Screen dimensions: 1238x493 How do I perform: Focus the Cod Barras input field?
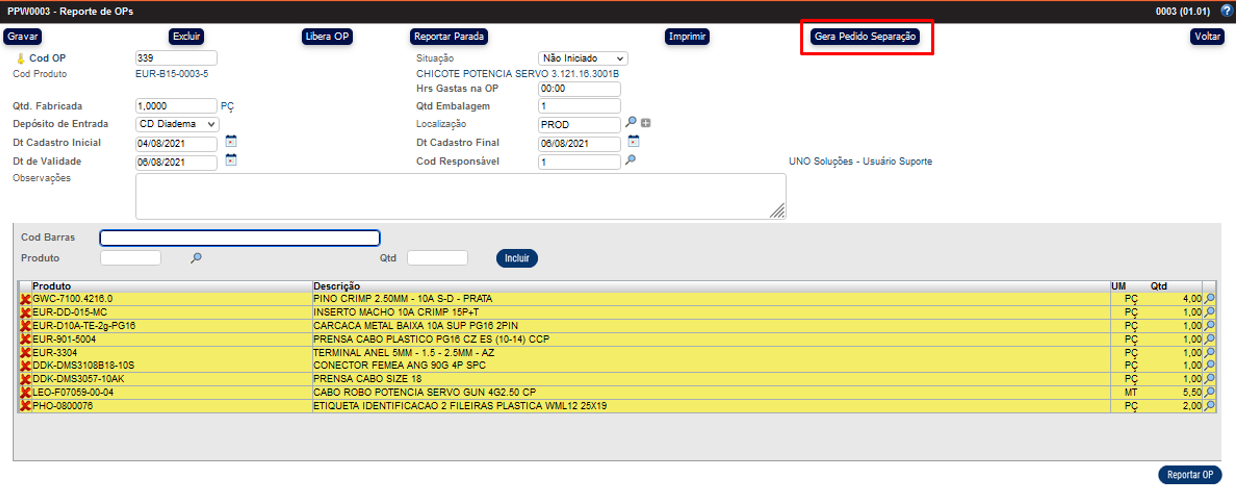coord(240,238)
